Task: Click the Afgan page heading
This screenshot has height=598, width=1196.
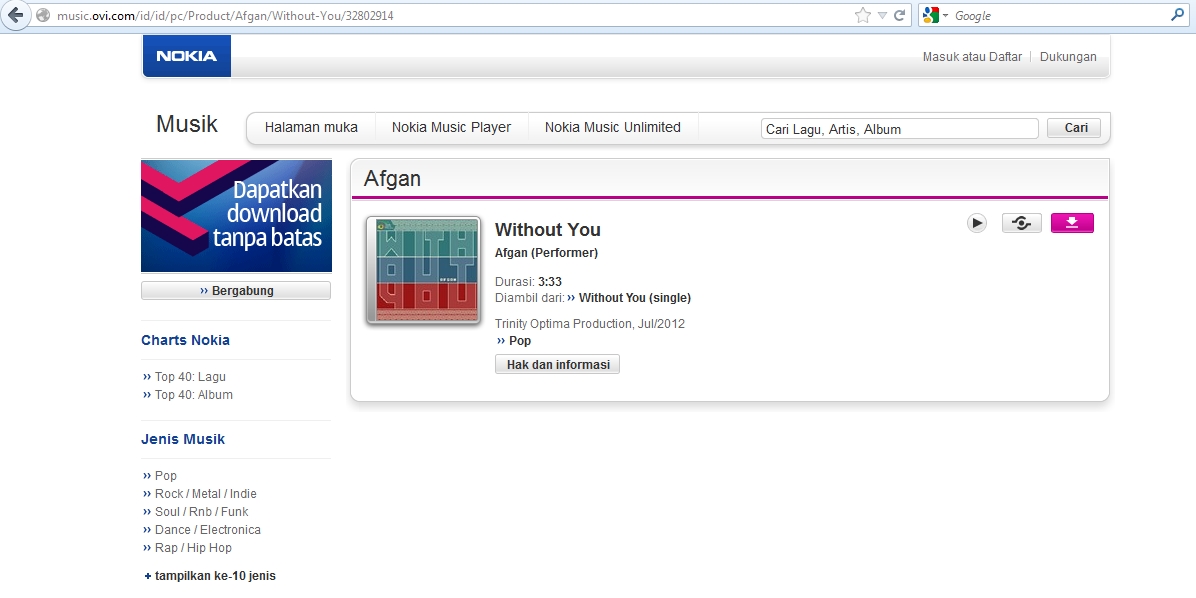Action: pyautogui.click(x=392, y=178)
